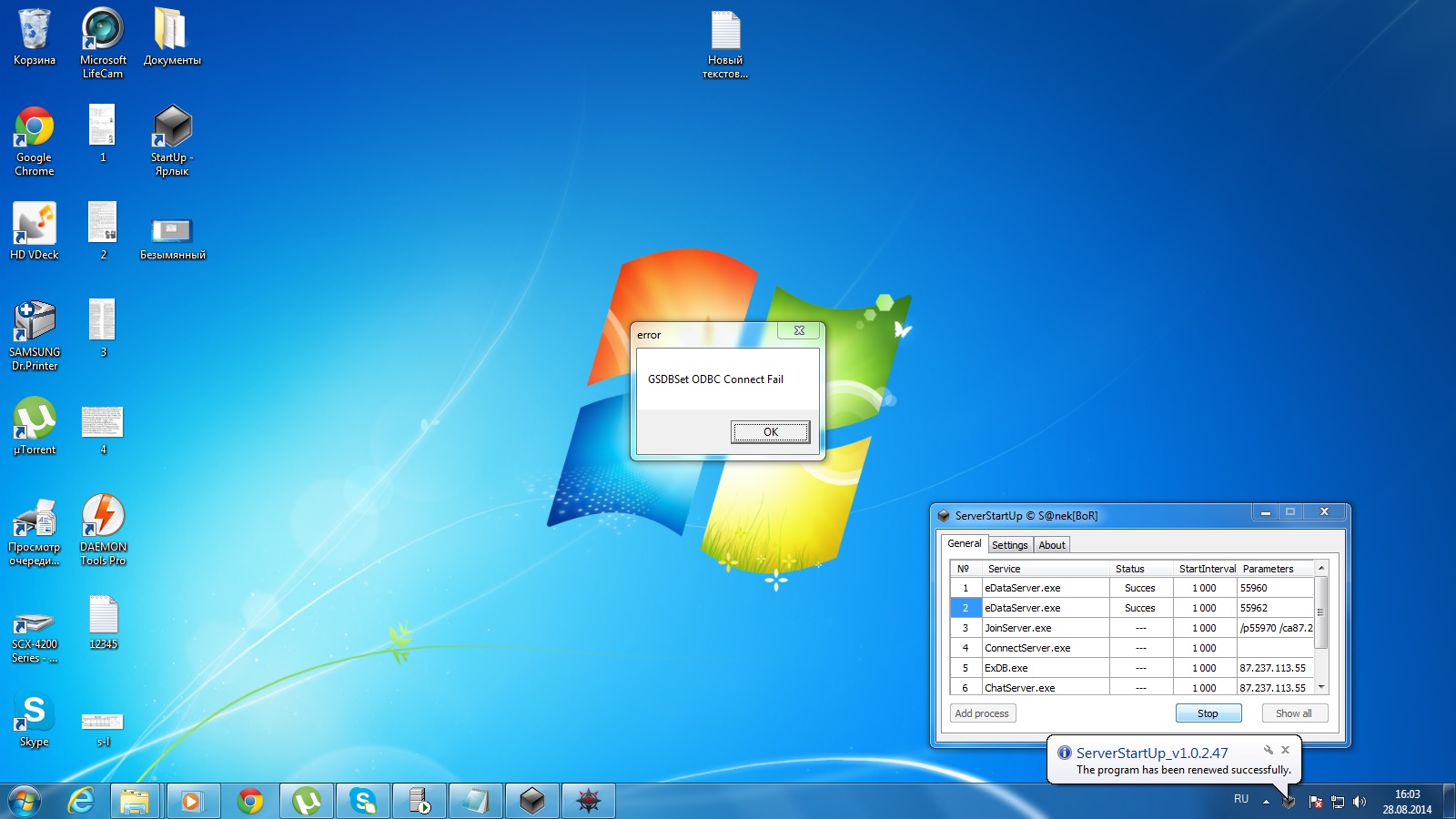This screenshot has width=1456, height=819.
Task: Select the Skype desktop shortcut
Action: click(35, 721)
